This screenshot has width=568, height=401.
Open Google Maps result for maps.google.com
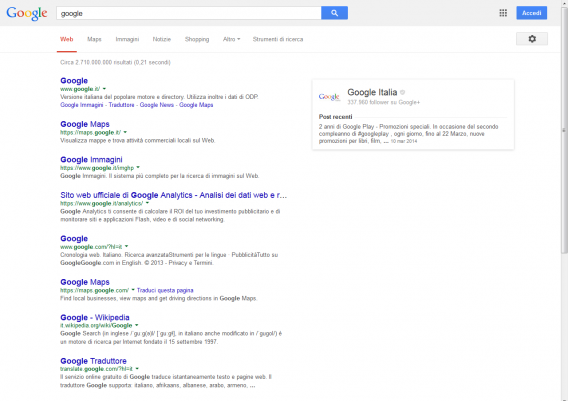pos(85,282)
